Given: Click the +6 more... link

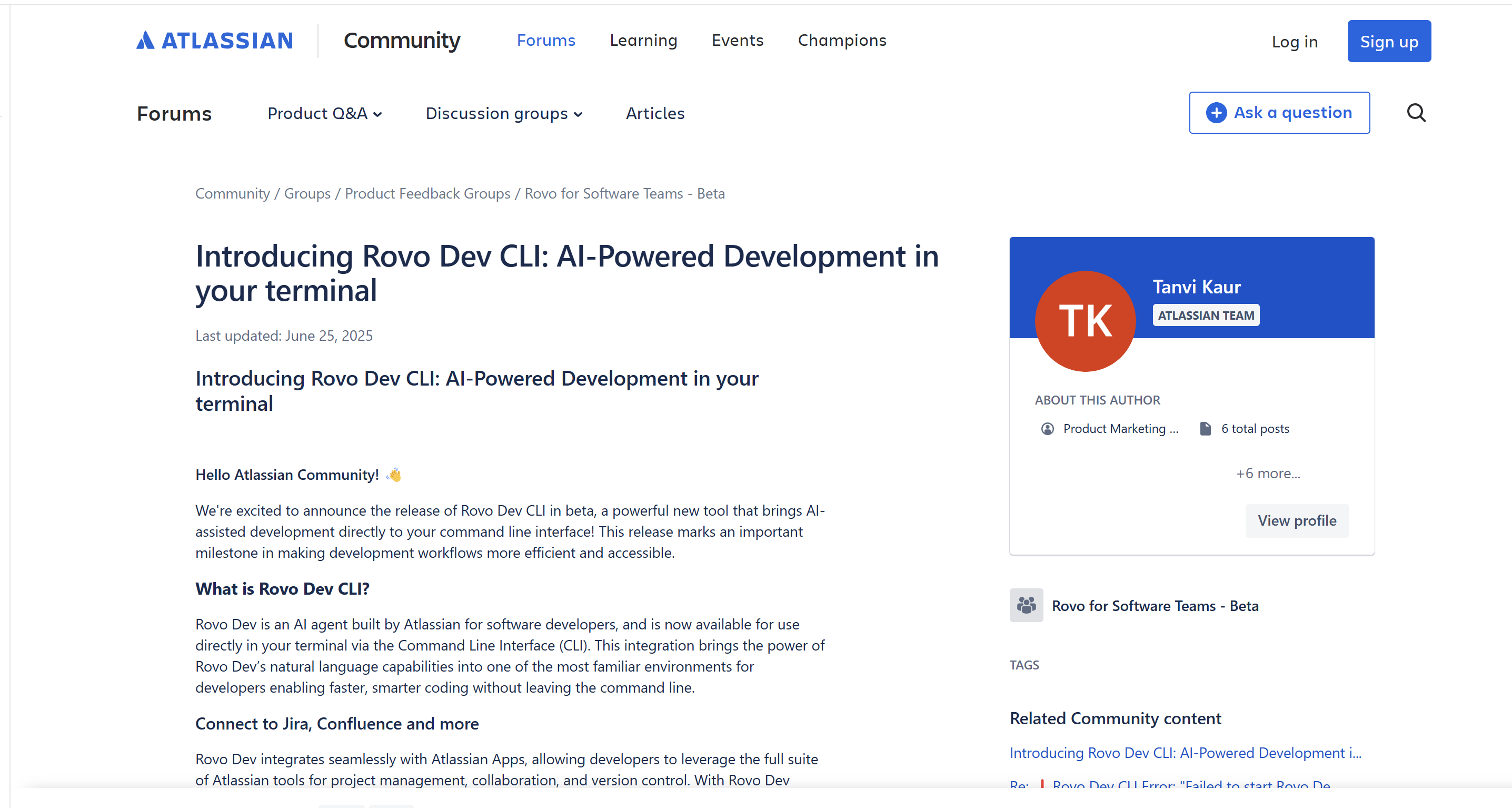Looking at the screenshot, I should (x=1268, y=474).
